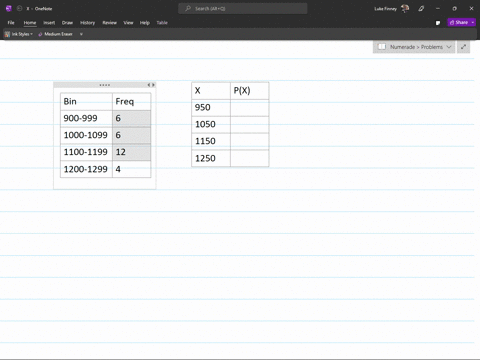Click the Luke Finney profile picture
Image resolution: width=480 pixels, height=360 pixels.
pos(405,9)
